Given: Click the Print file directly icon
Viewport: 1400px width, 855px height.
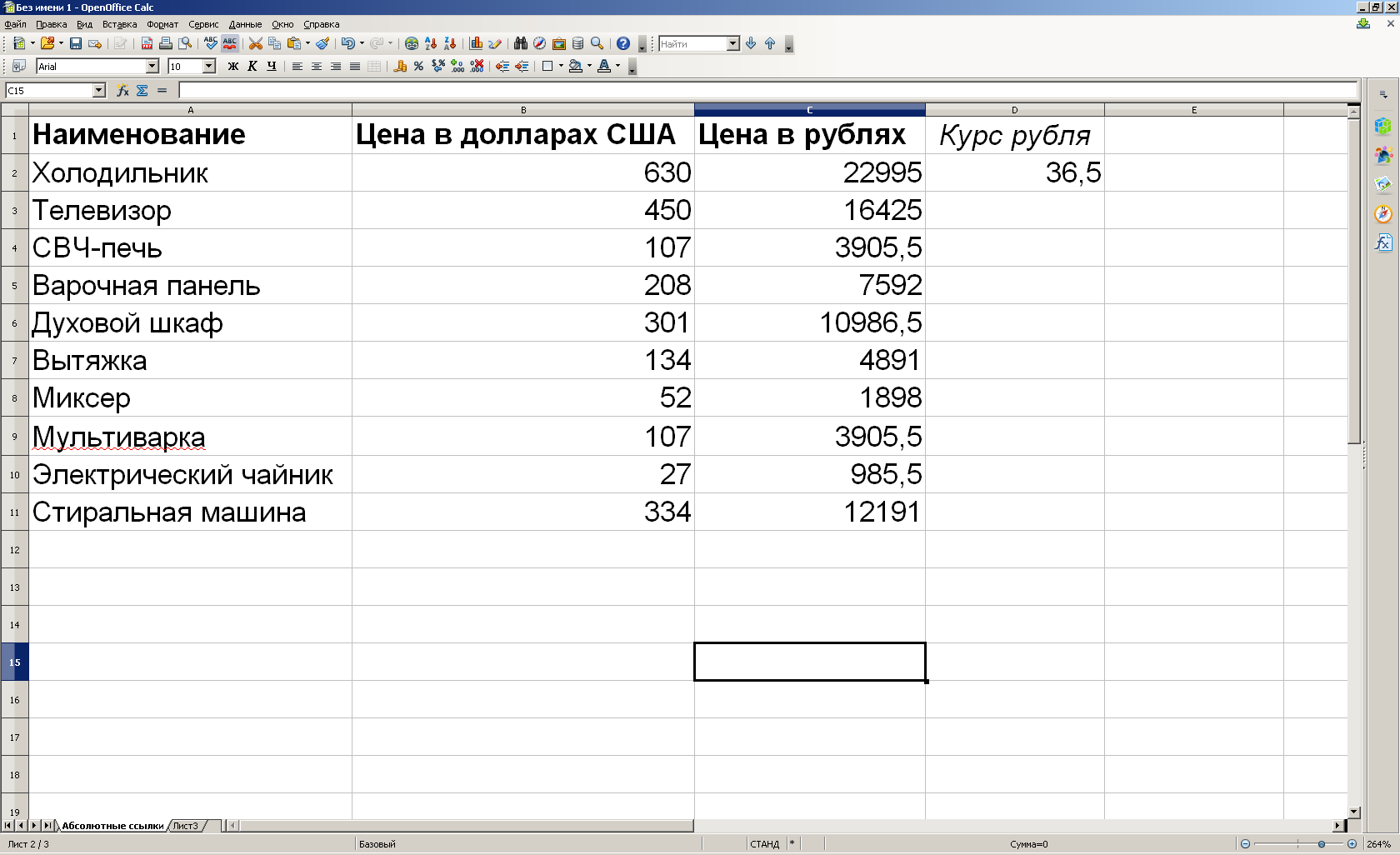Looking at the screenshot, I should (x=166, y=43).
